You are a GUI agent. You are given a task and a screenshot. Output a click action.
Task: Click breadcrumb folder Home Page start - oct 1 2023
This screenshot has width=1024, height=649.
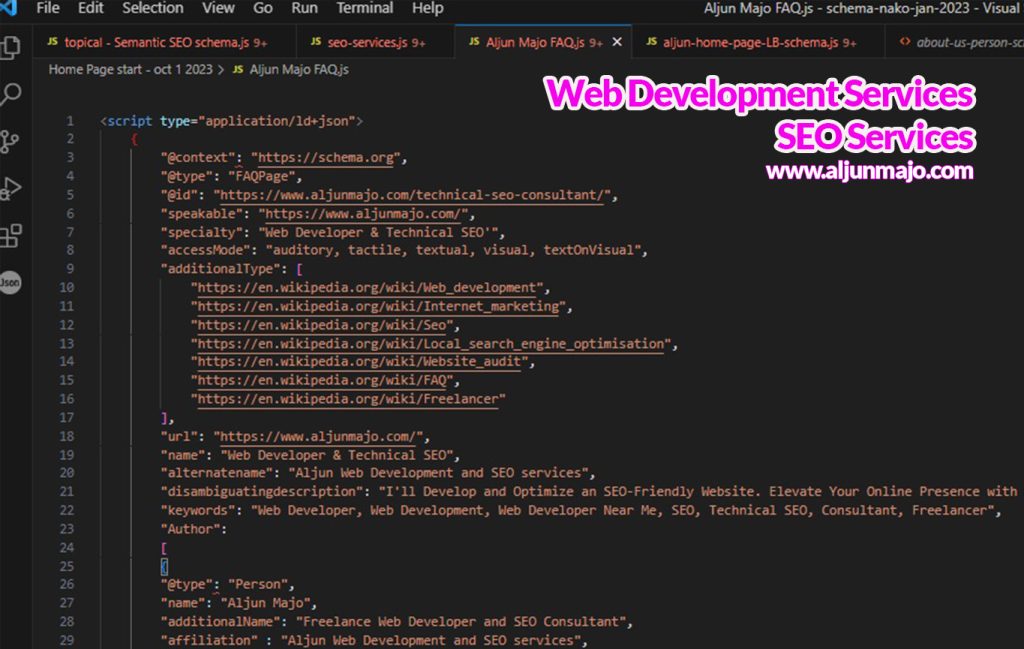(x=131, y=70)
